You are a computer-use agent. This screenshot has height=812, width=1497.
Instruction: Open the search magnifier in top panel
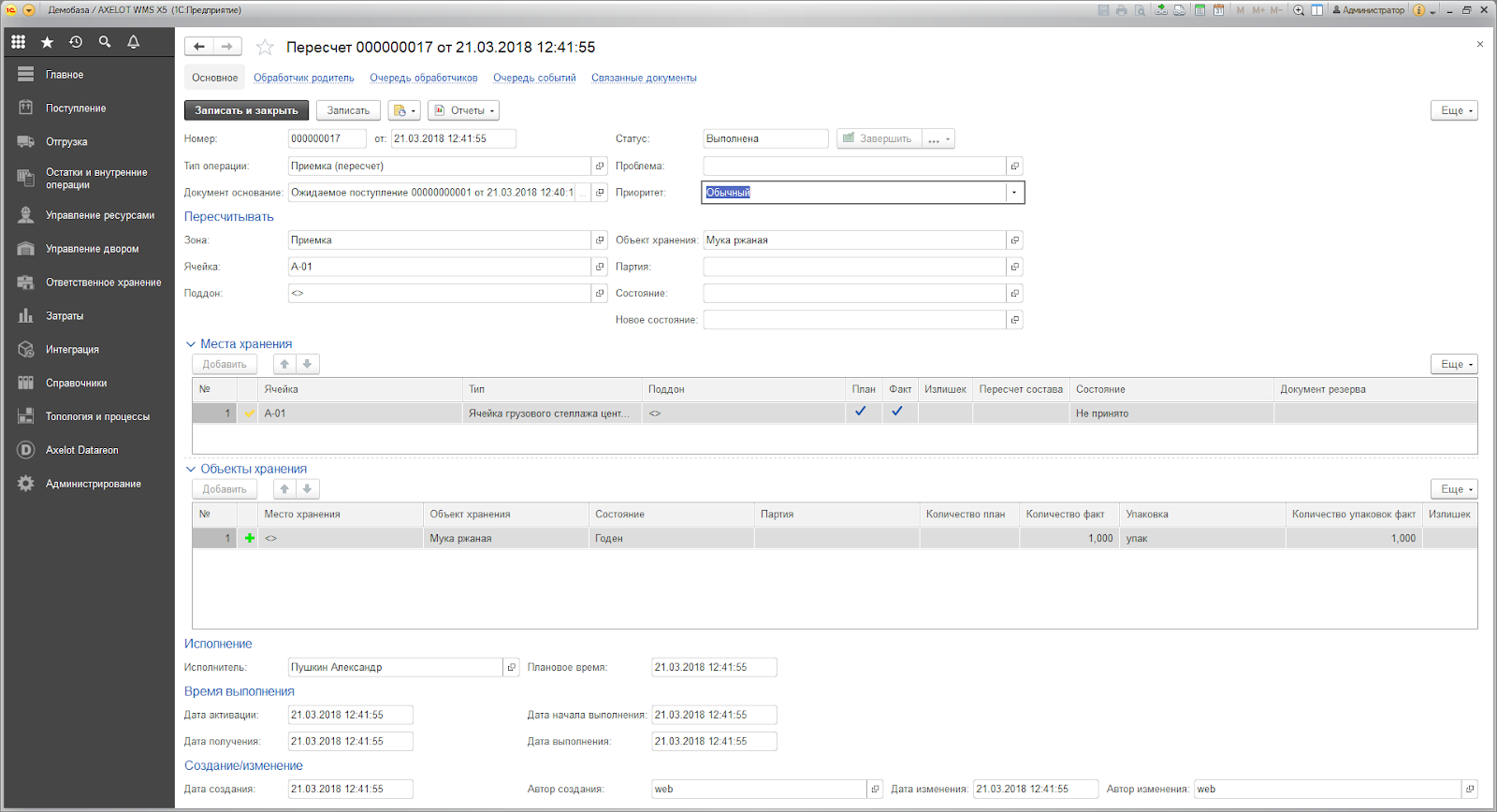105,42
